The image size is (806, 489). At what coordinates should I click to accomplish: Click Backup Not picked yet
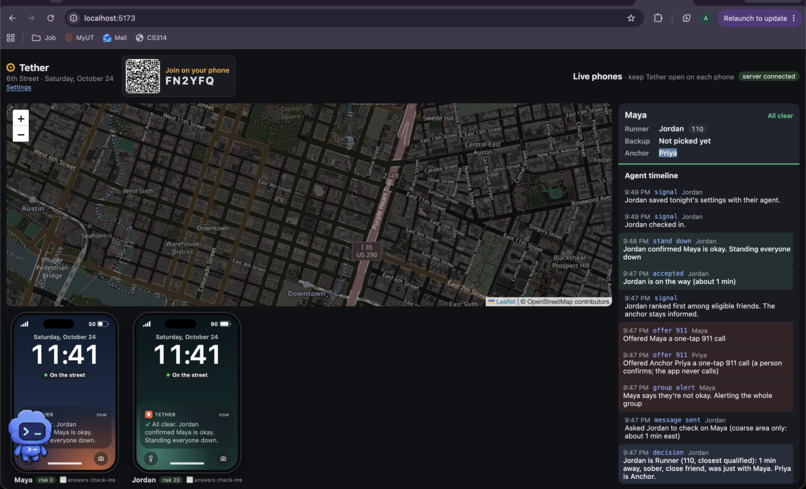tap(684, 141)
